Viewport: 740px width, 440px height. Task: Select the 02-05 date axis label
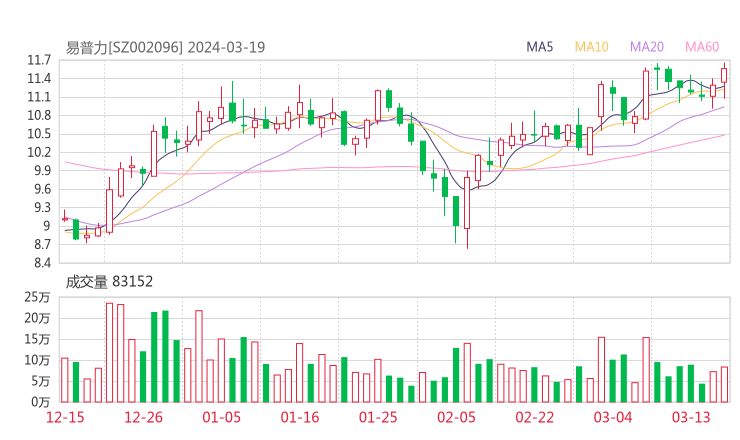[456, 417]
